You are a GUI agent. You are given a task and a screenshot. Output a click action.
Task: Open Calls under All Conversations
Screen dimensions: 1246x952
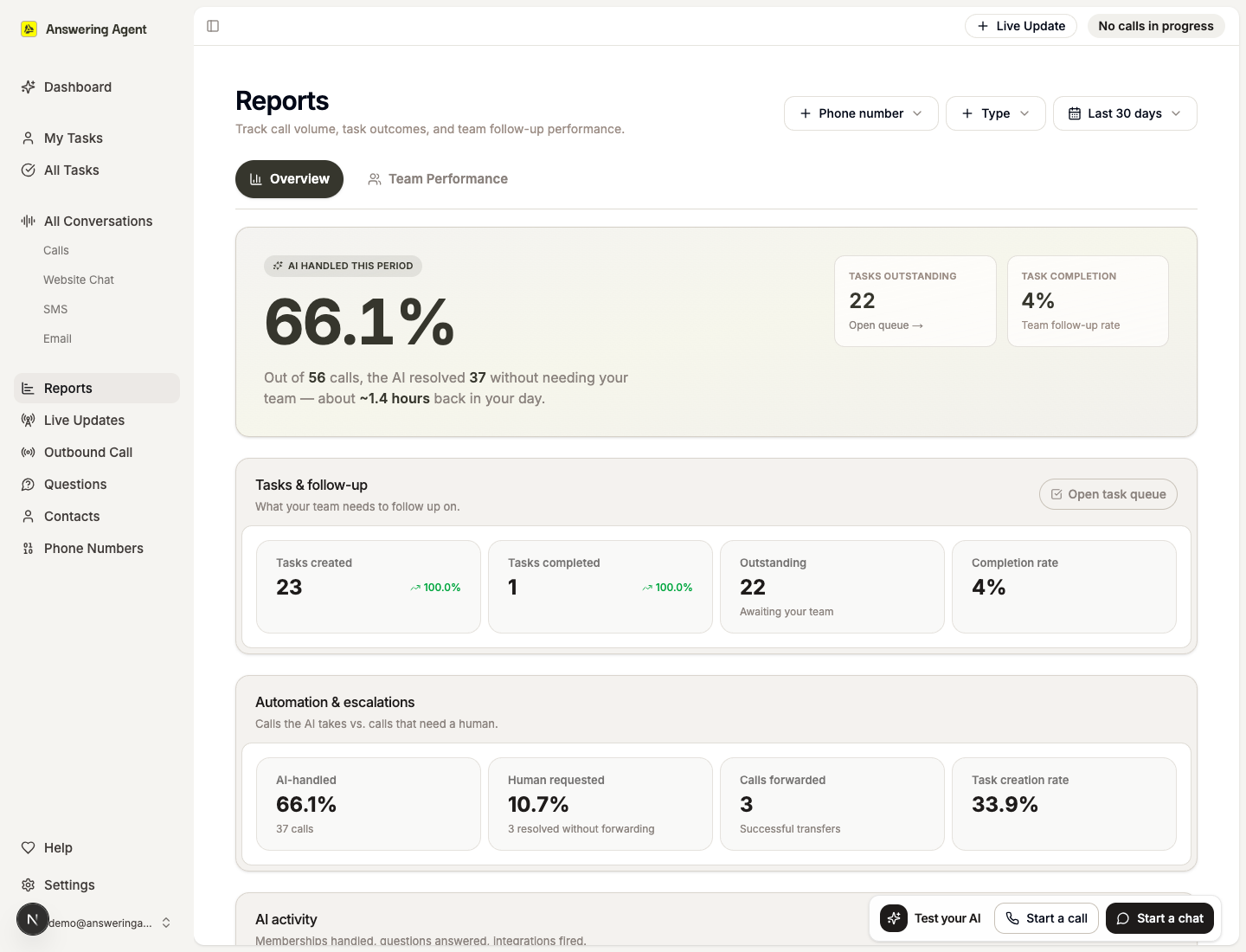point(56,251)
